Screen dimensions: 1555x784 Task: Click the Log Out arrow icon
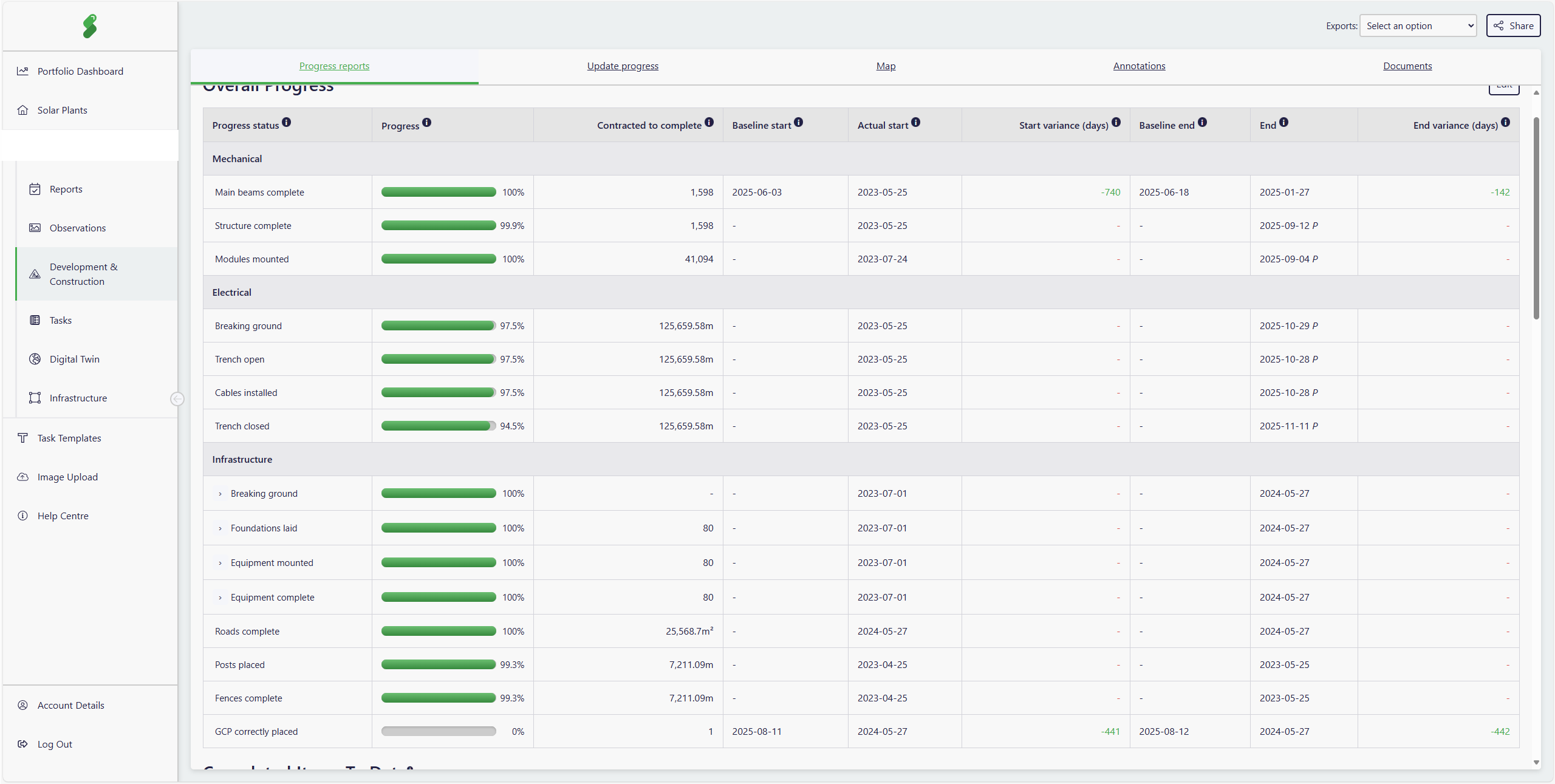[x=22, y=744]
